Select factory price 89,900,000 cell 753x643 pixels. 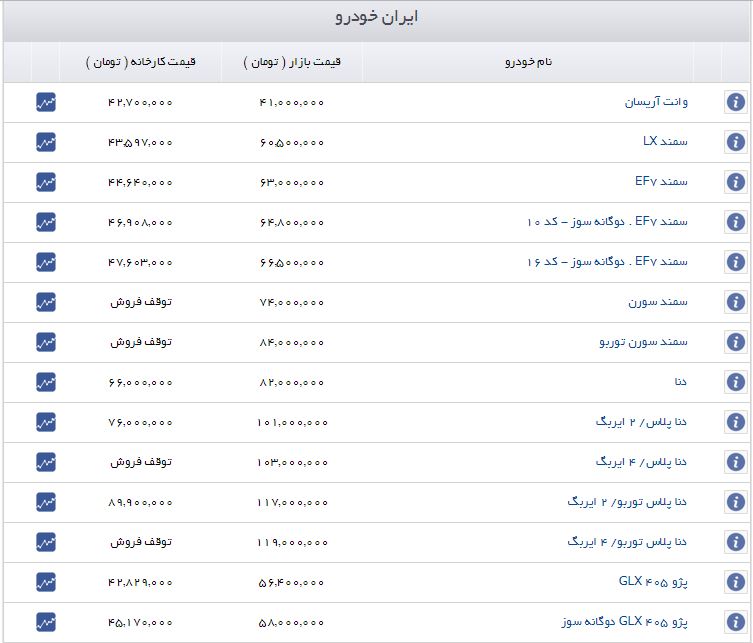(x=140, y=503)
